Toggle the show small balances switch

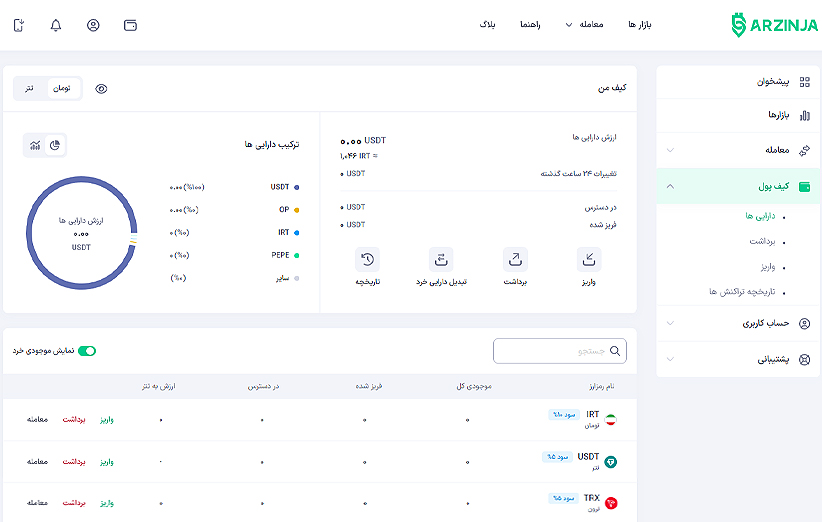coord(87,351)
